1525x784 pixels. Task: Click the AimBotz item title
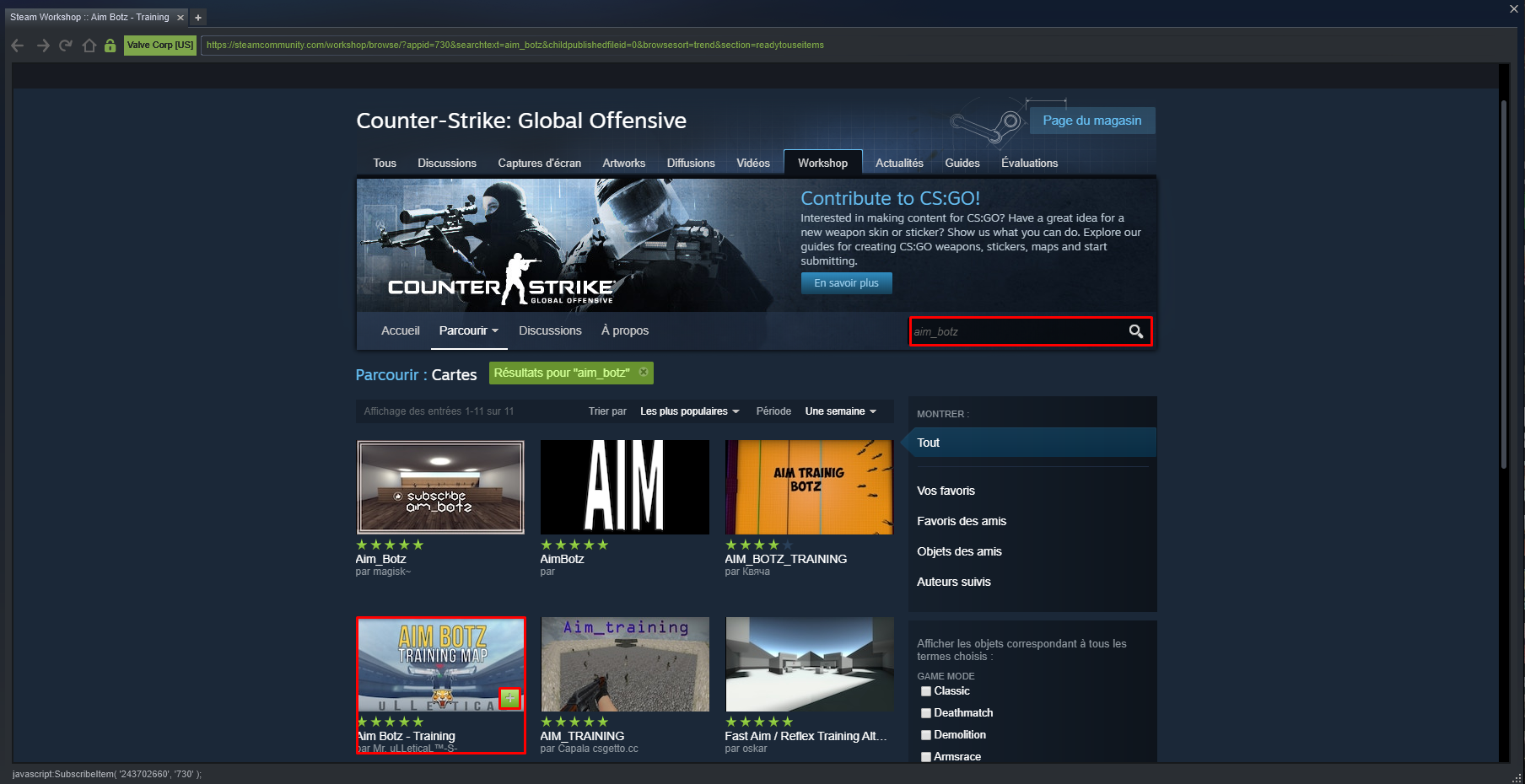pyautogui.click(x=562, y=559)
